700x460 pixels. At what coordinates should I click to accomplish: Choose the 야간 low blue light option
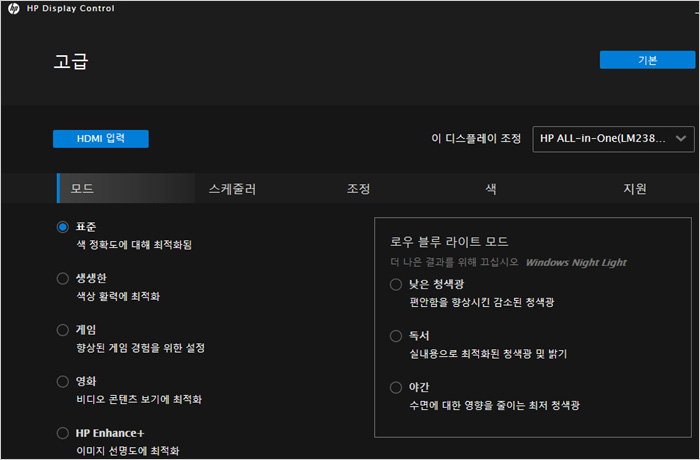(x=396, y=387)
